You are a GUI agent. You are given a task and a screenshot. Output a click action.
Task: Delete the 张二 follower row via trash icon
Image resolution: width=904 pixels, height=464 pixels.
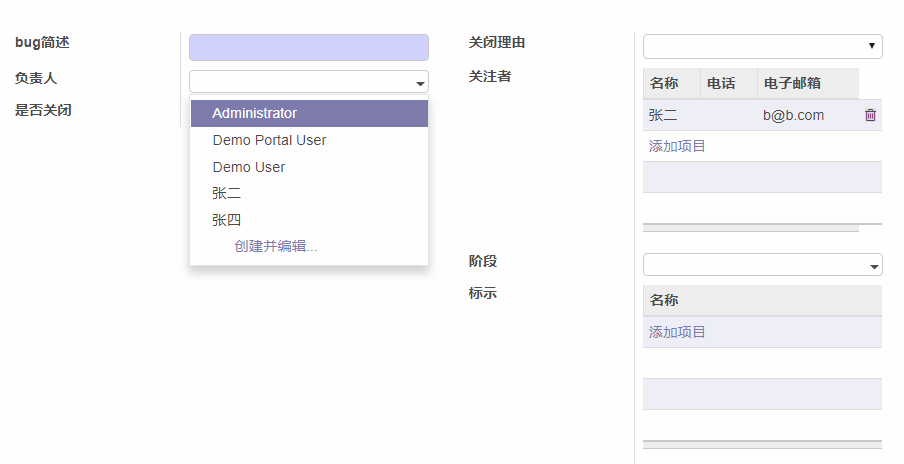(x=870, y=115)
